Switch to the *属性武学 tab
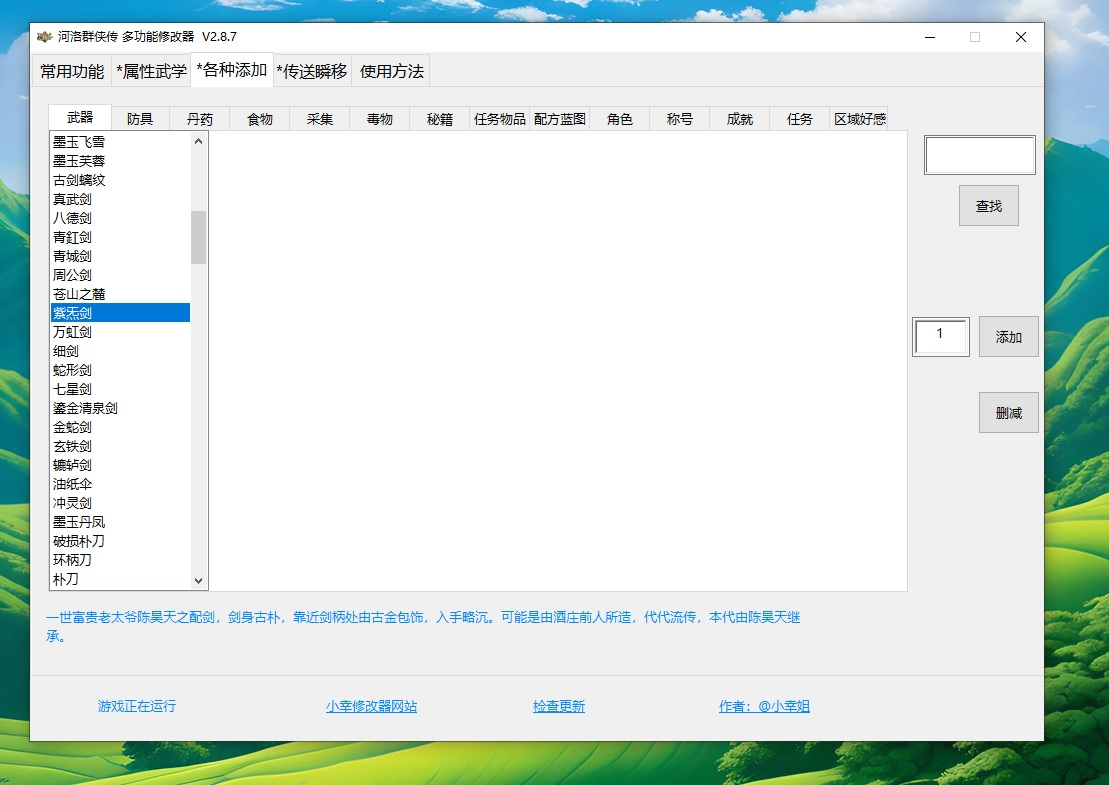Screen dimensions: 1109x785 point(151,71)
